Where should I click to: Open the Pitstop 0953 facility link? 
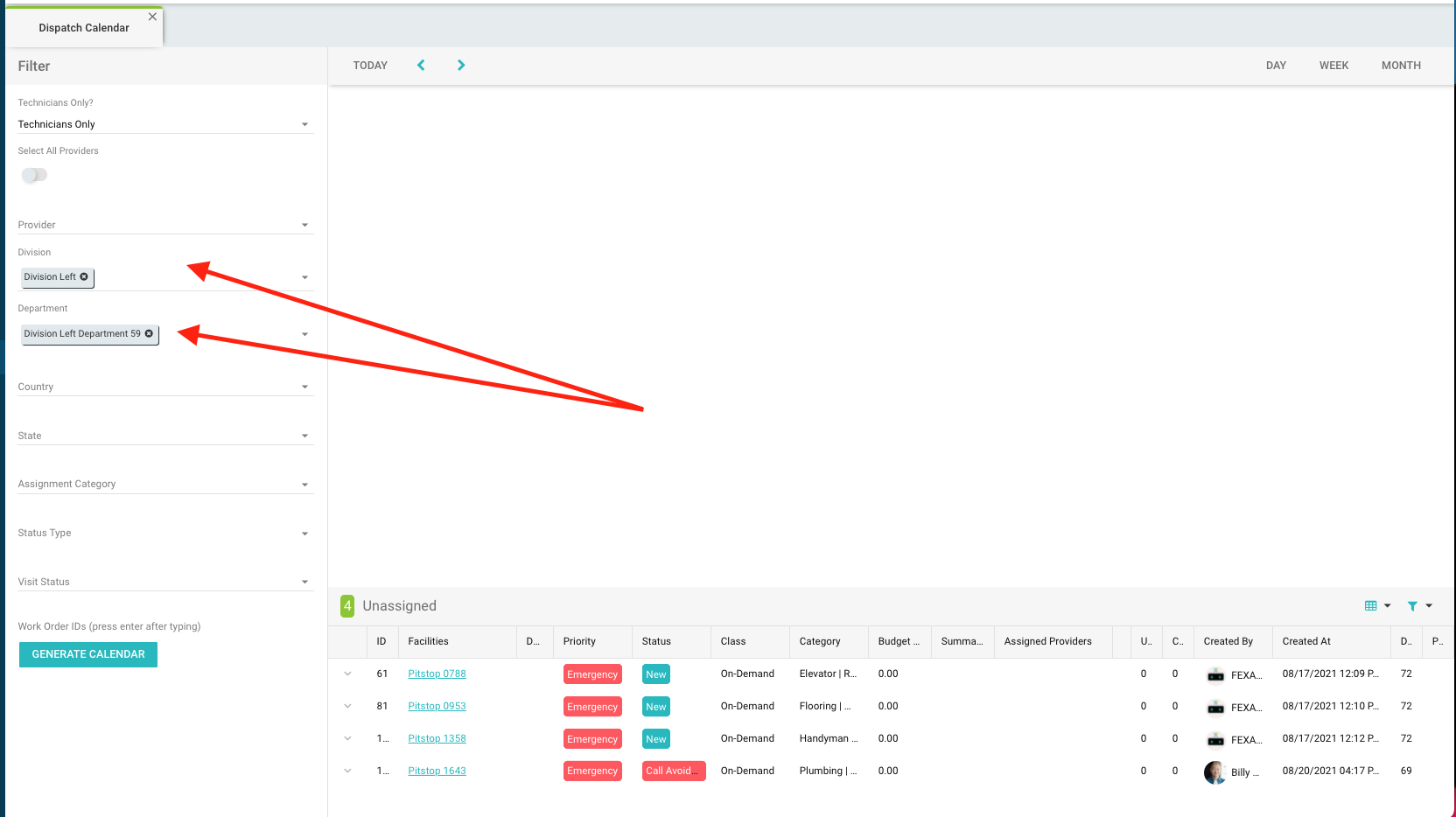click(x=437, y=707)
